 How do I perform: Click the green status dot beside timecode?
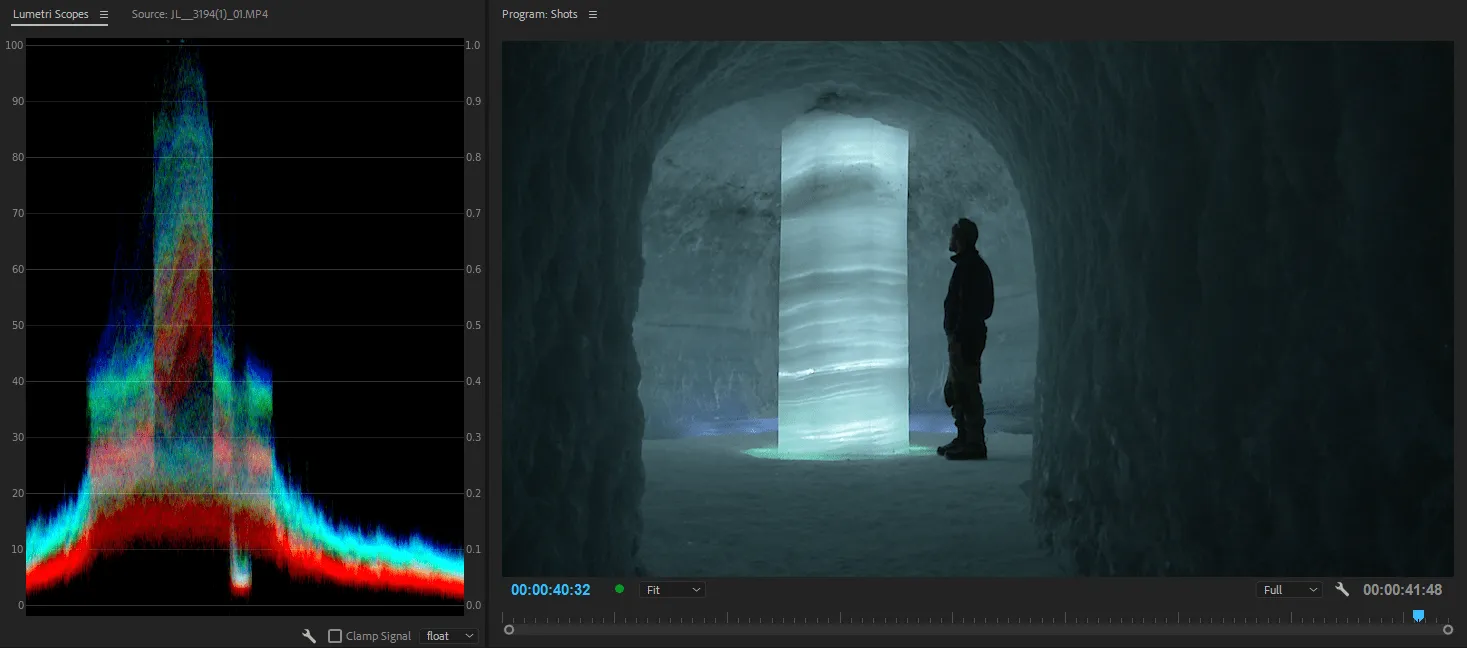pyautogui.click(x=619, y=589)
